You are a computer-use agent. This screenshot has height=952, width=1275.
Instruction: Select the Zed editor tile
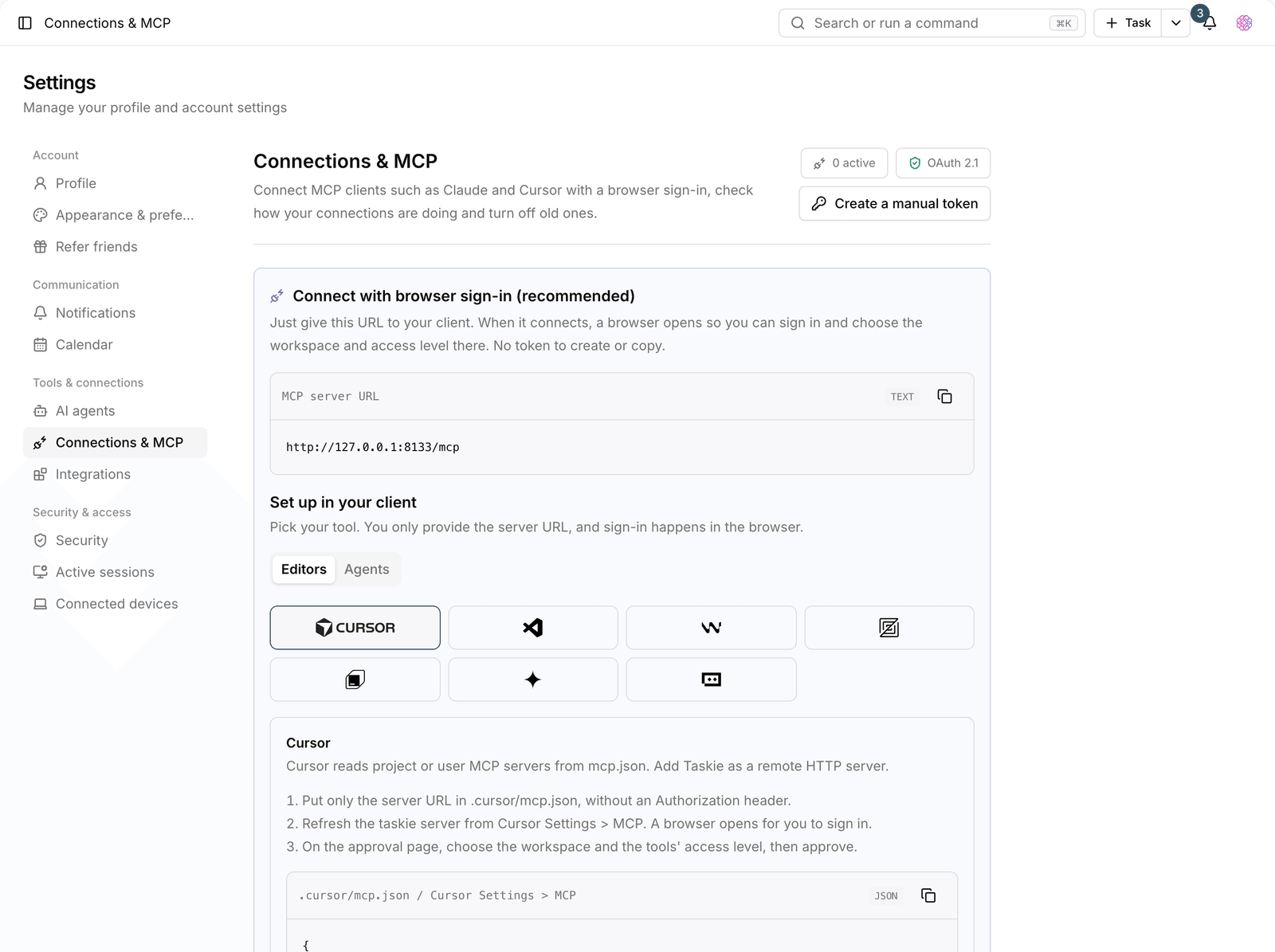pos(889,628)
